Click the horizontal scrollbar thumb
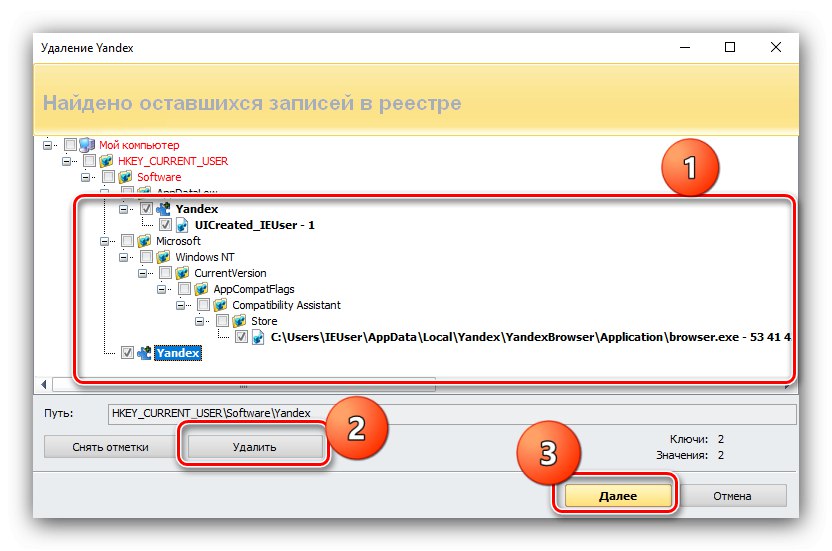 pyautogui.click(x=244, y=385)
